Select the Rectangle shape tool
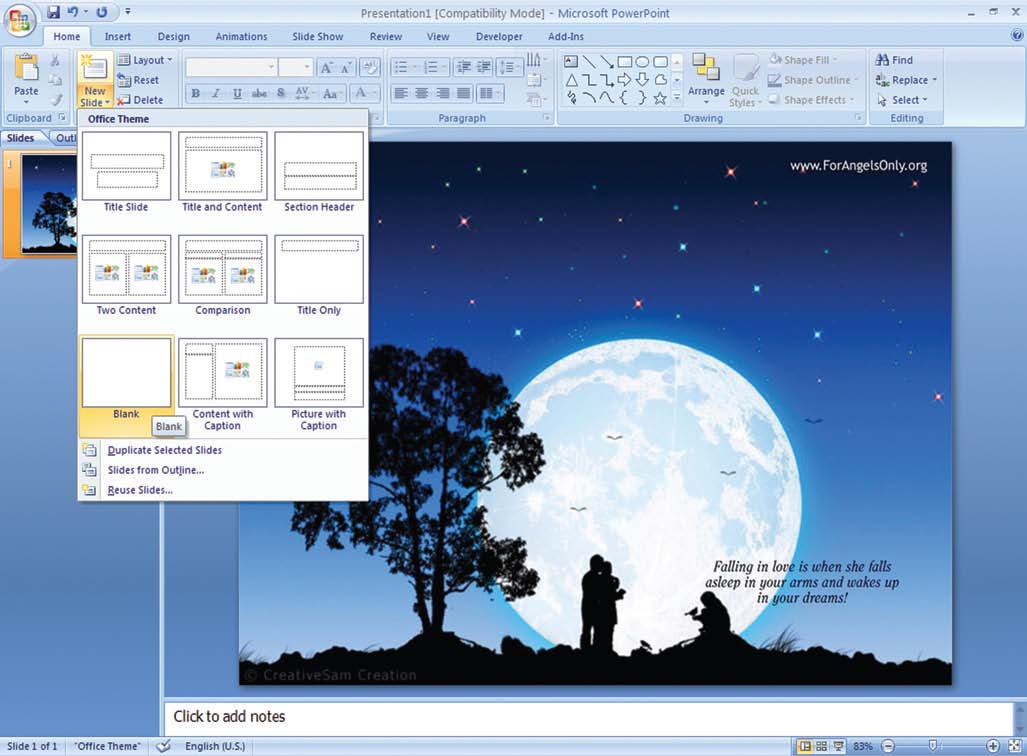The image size is (1027, 756). click(627, 61)
